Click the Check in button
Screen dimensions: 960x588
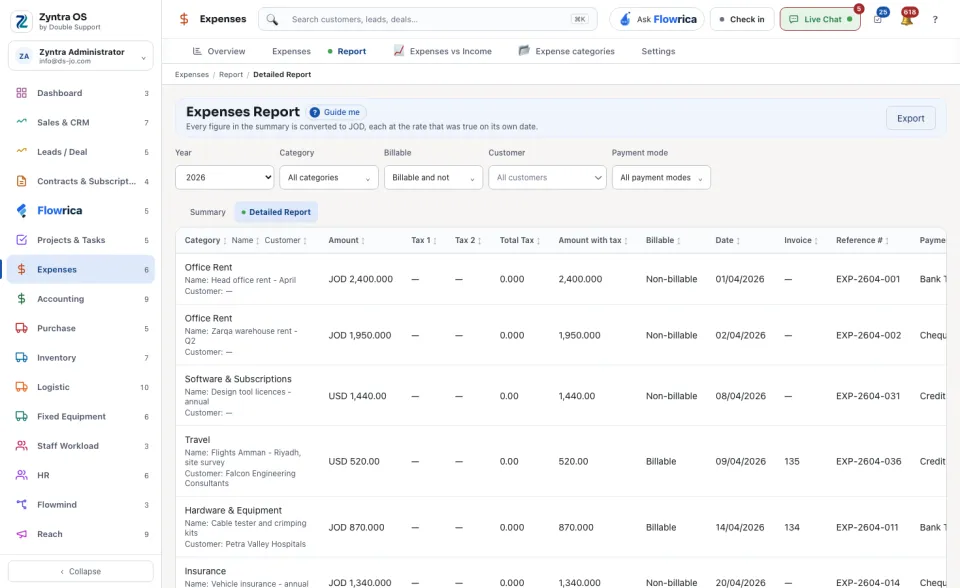tap(742, 20)
